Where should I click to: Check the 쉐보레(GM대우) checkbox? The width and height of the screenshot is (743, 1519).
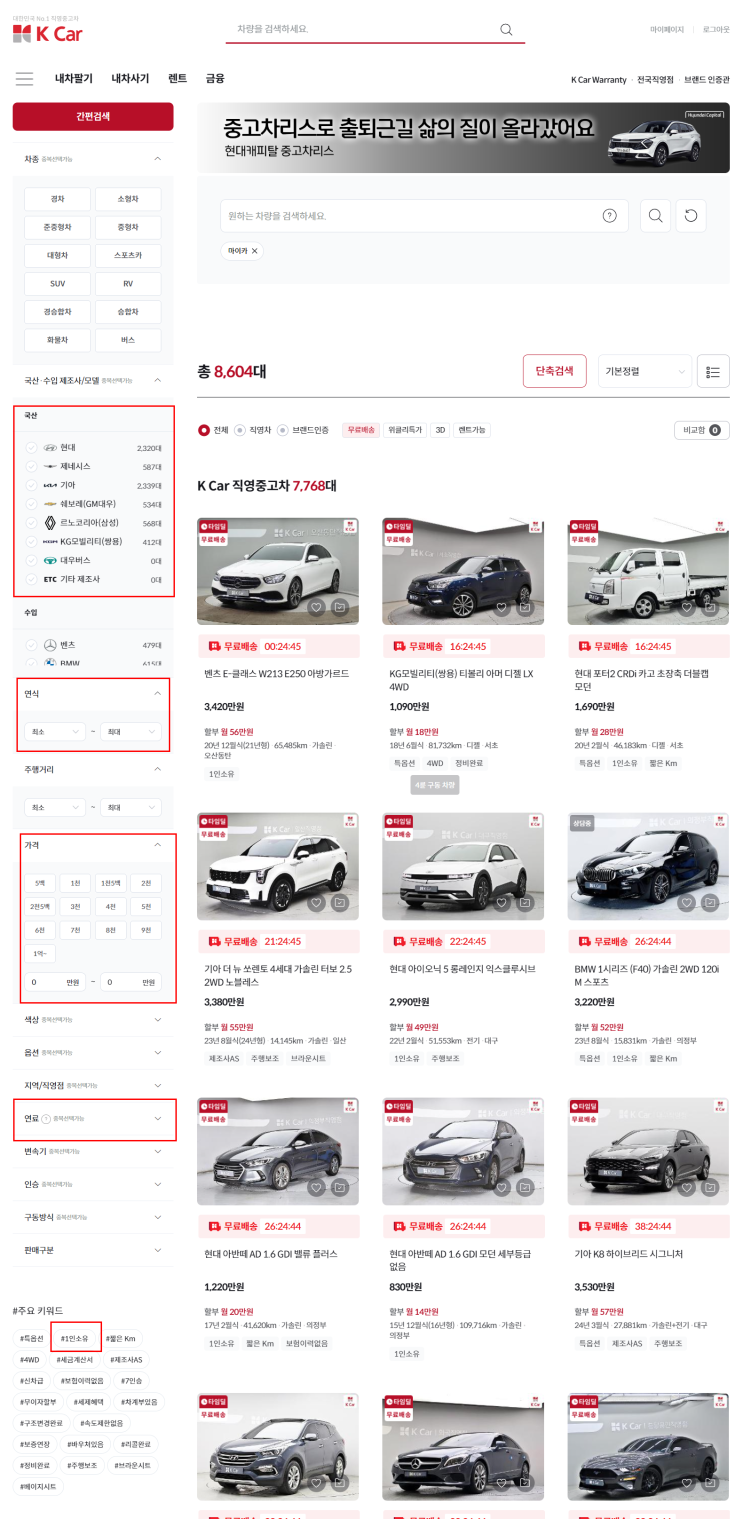pyautogui.click(x=31, y=504)
